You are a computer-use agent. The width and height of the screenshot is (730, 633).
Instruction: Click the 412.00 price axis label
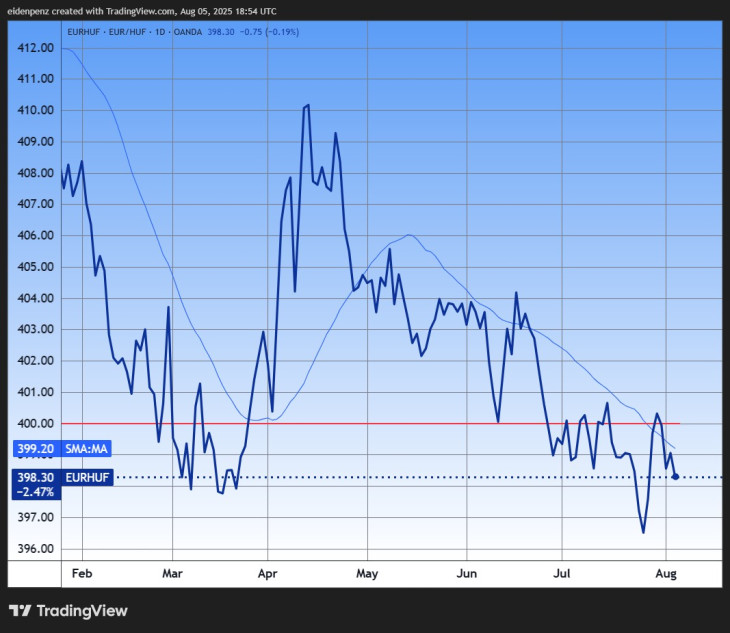[35, 48]
